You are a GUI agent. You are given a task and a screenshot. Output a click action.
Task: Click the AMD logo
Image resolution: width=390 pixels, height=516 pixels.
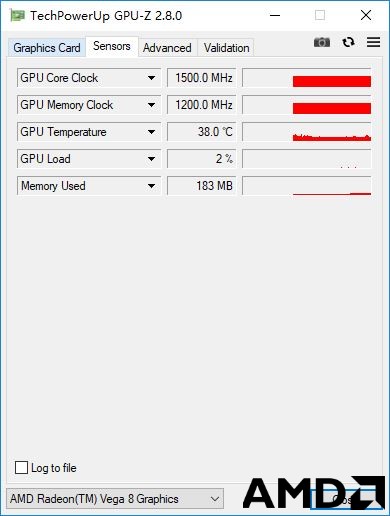313,493
